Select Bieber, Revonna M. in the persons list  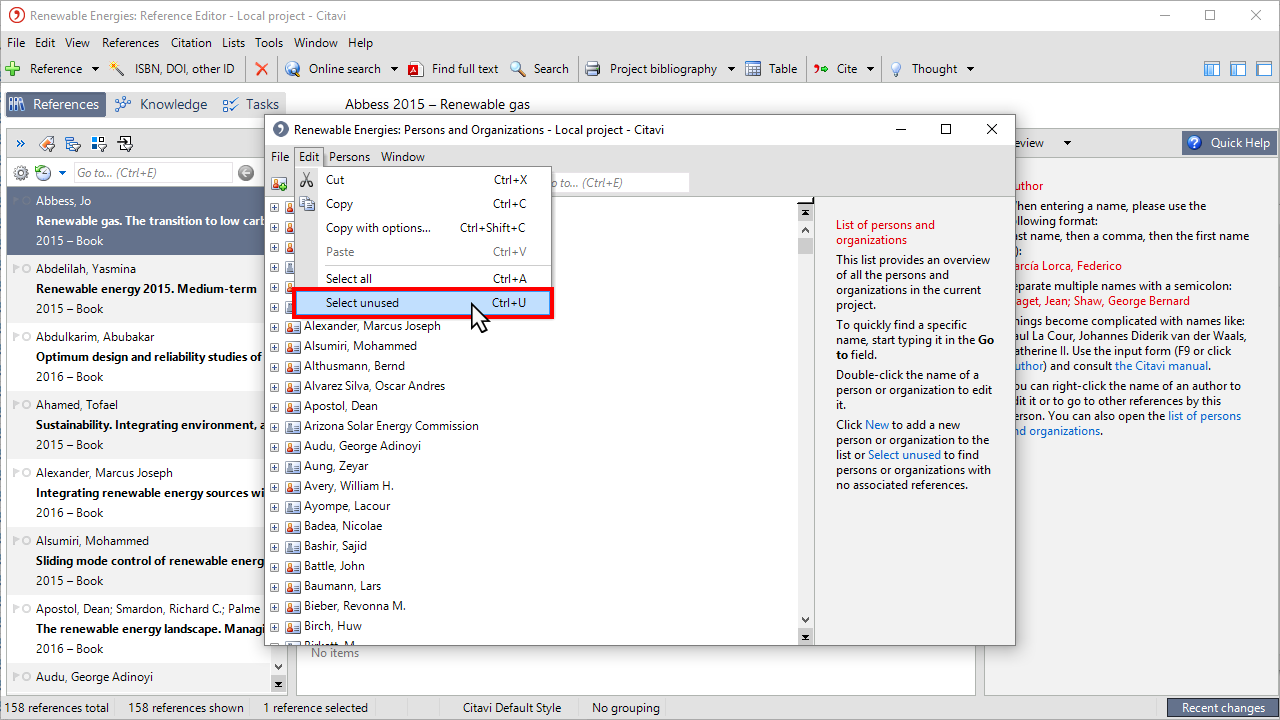click(x=355, y=606)
